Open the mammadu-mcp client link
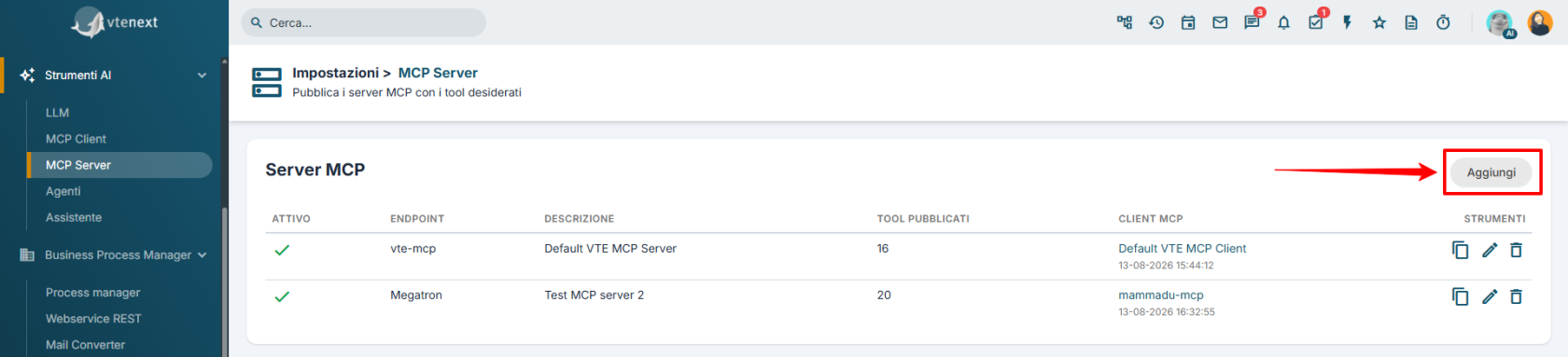The width and height of the screenshot is (1568, 357). (x=1160, y=295)
